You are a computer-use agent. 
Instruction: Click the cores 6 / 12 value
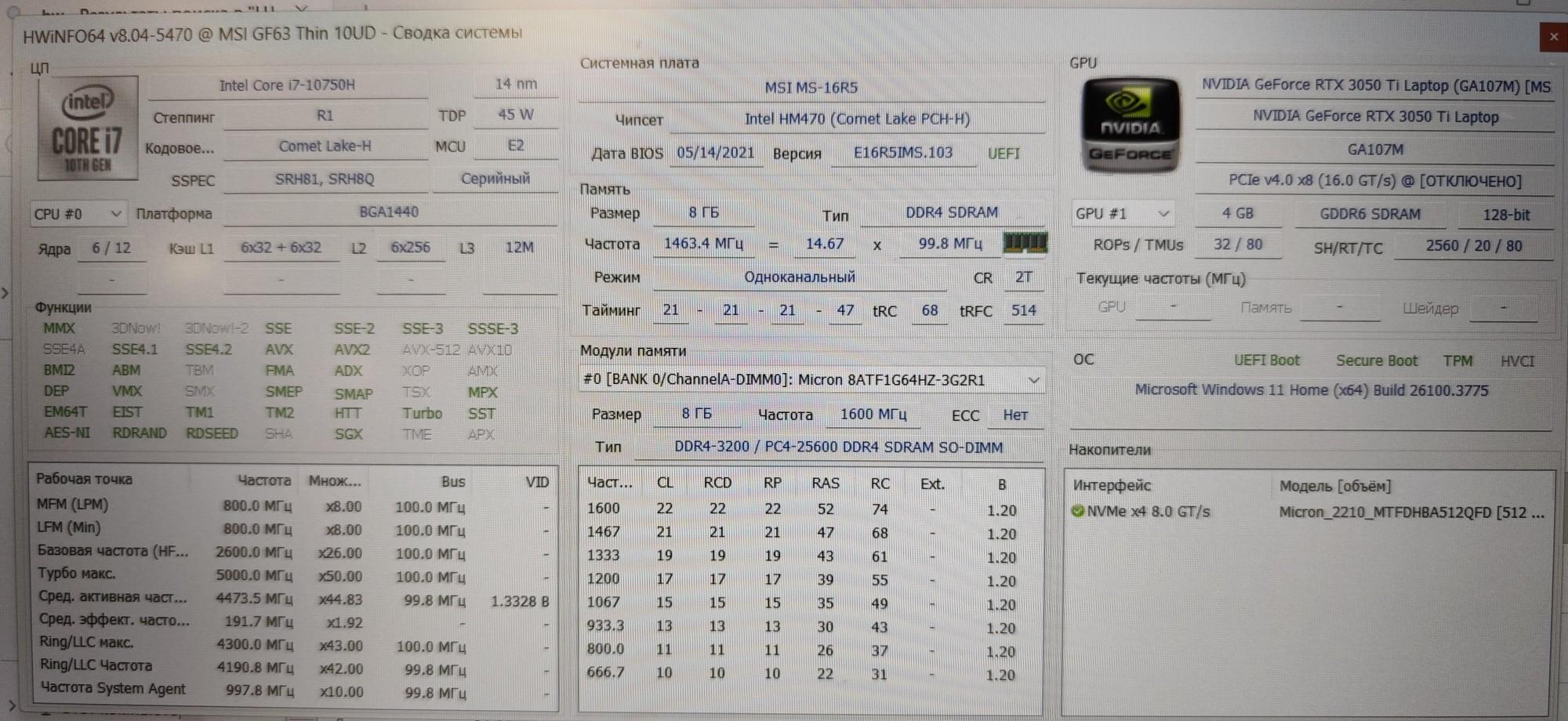point(111,248)
